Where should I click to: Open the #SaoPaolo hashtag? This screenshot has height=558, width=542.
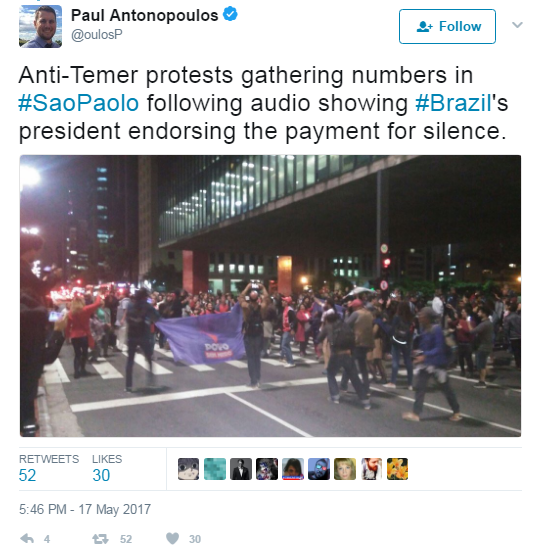point(79,103)
